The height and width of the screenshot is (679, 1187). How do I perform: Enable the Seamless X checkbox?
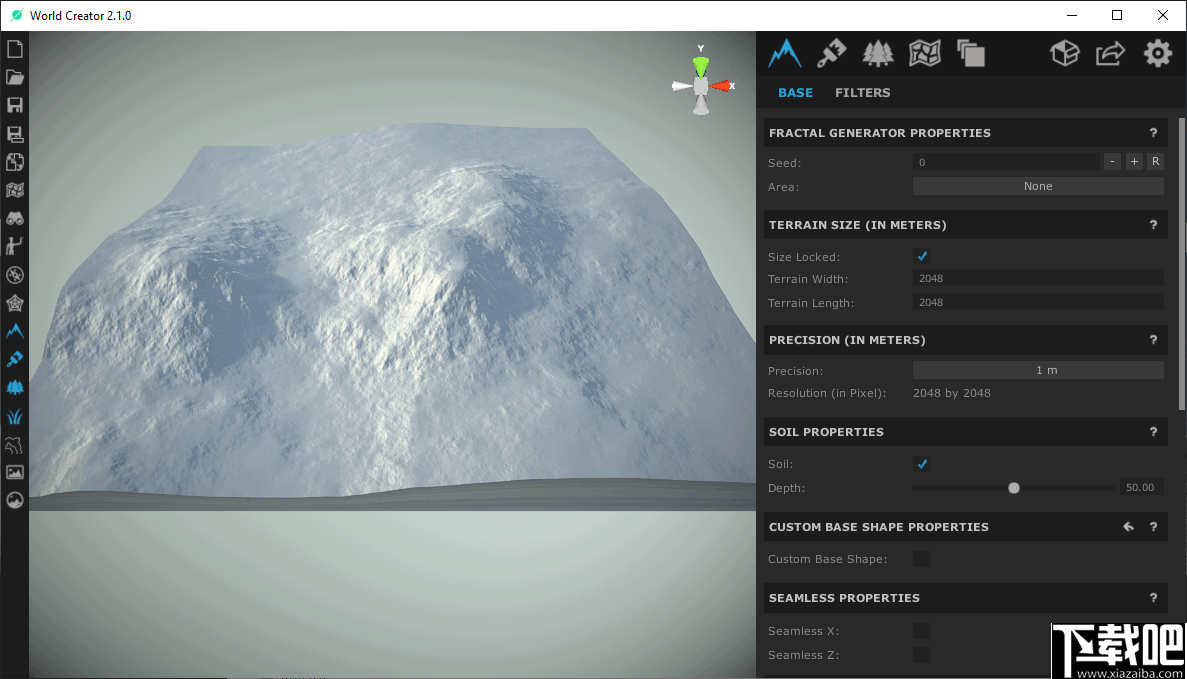922,631
